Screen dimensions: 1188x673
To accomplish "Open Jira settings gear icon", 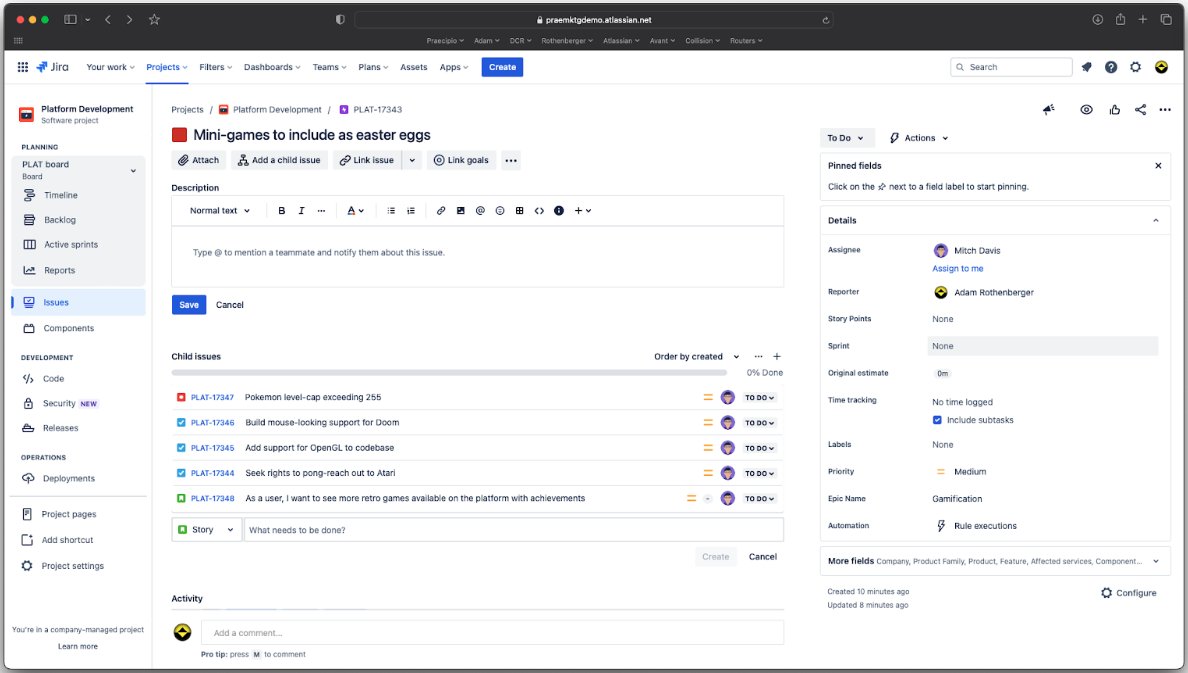I will pyautogui.click(x=1135, y=67).
